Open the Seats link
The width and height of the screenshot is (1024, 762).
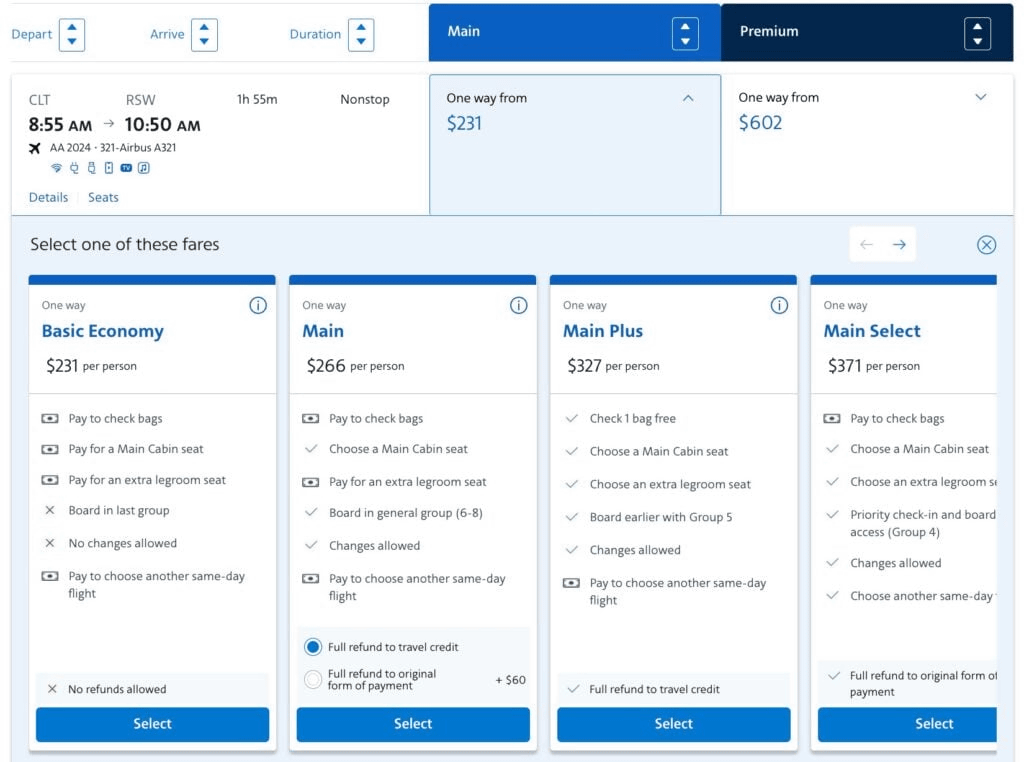103,197
